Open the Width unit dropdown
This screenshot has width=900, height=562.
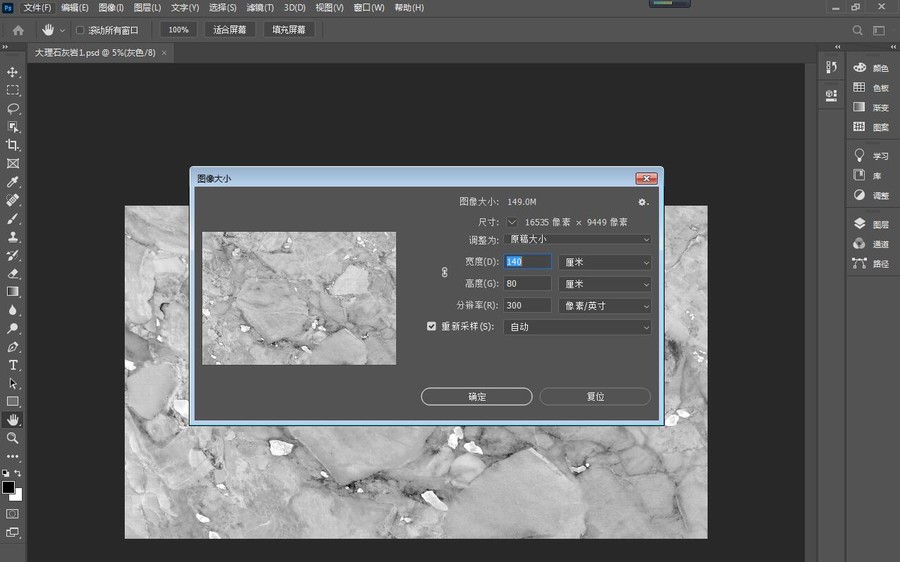click(605, 262)
